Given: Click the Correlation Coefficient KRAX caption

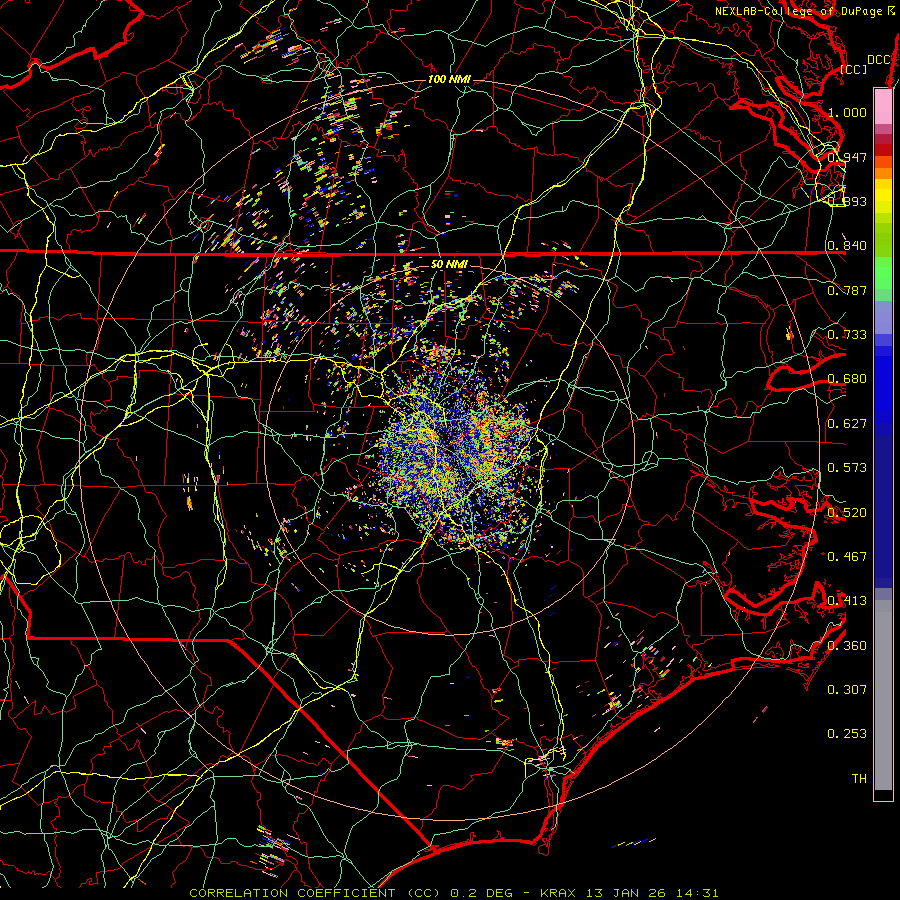Looking at the screenshot, I should coord(454,893).
